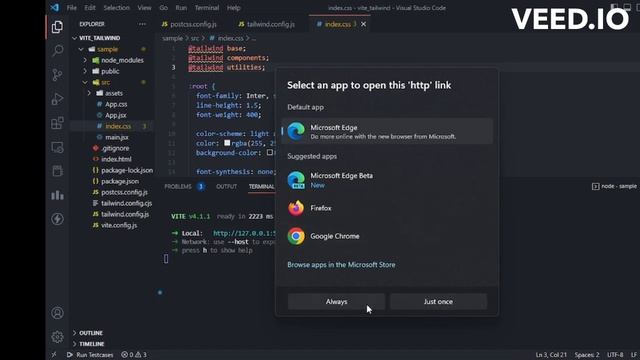640x360 pixels.
Task: Open the Explorer view in activity bar
Action: point(57,27)
